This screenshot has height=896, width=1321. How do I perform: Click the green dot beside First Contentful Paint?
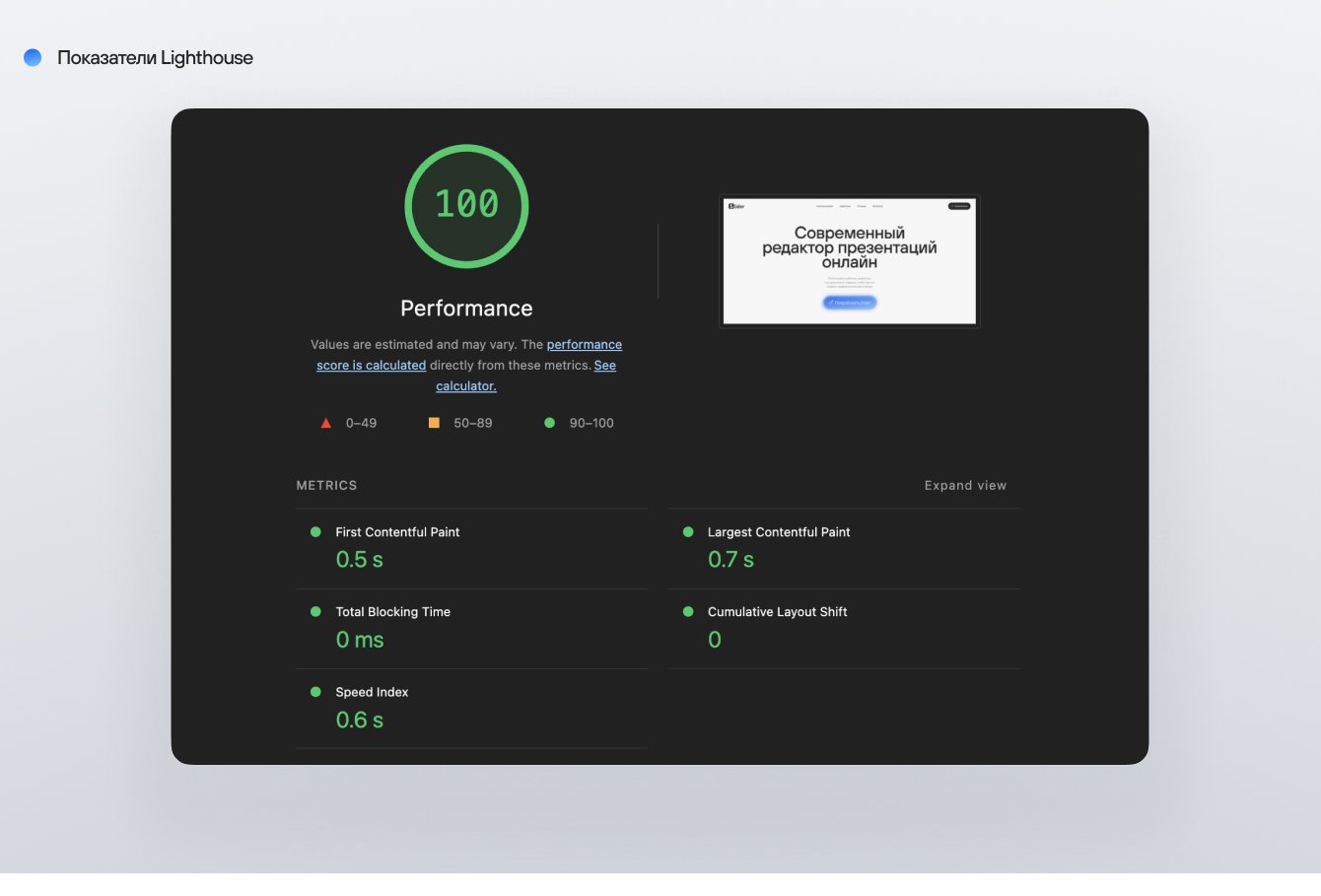[x=315, y=531]
